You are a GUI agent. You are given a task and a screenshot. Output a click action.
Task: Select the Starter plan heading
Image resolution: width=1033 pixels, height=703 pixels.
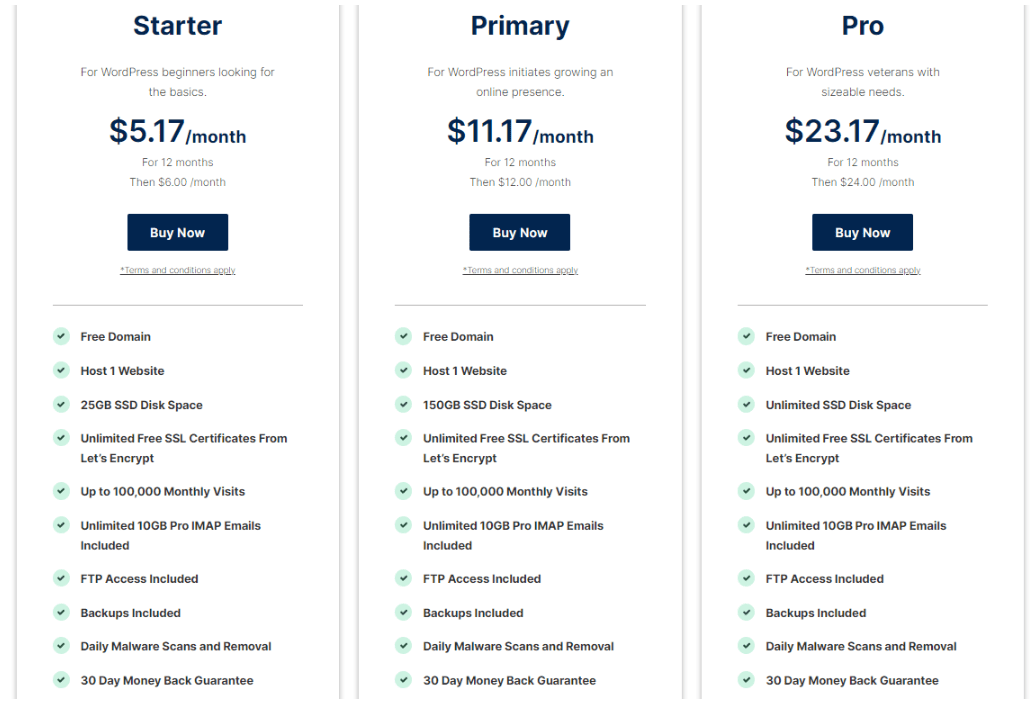coord(177,26)
